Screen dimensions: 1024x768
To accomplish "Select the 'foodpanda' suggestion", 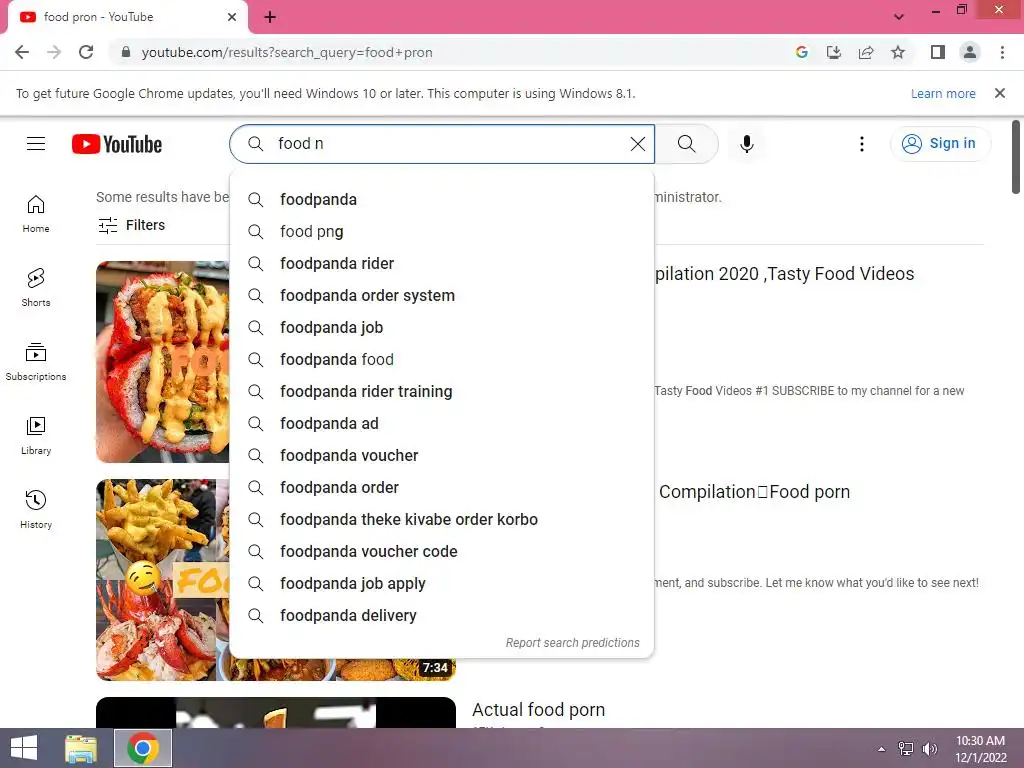I will [x=442, y=199].
